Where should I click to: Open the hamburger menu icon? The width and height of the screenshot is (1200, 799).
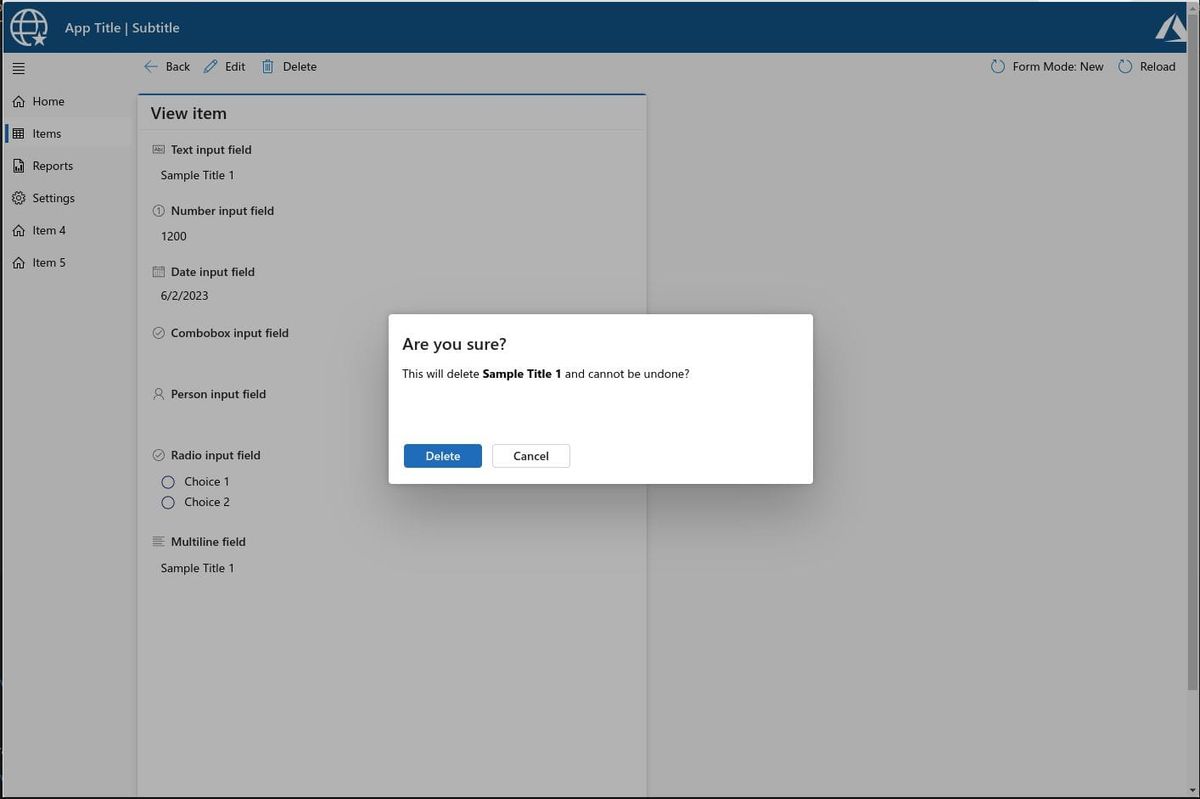18,68
